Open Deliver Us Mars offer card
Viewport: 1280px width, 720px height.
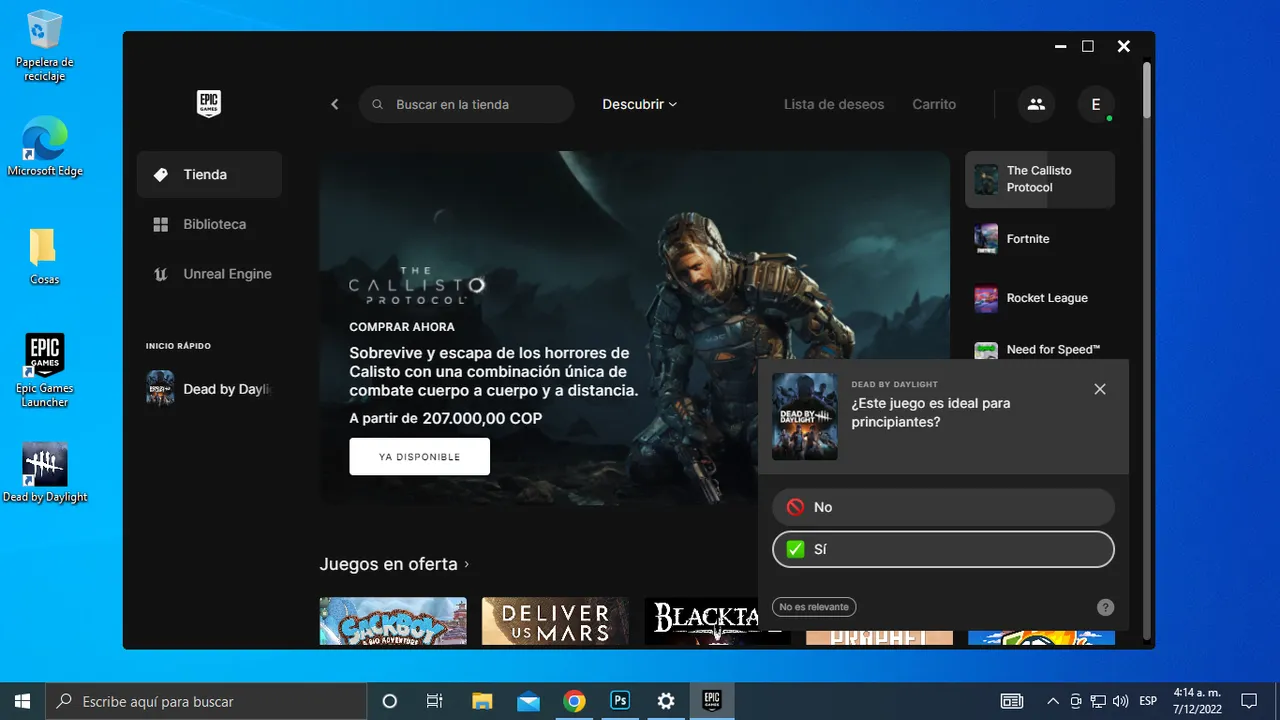coord(555,621)
